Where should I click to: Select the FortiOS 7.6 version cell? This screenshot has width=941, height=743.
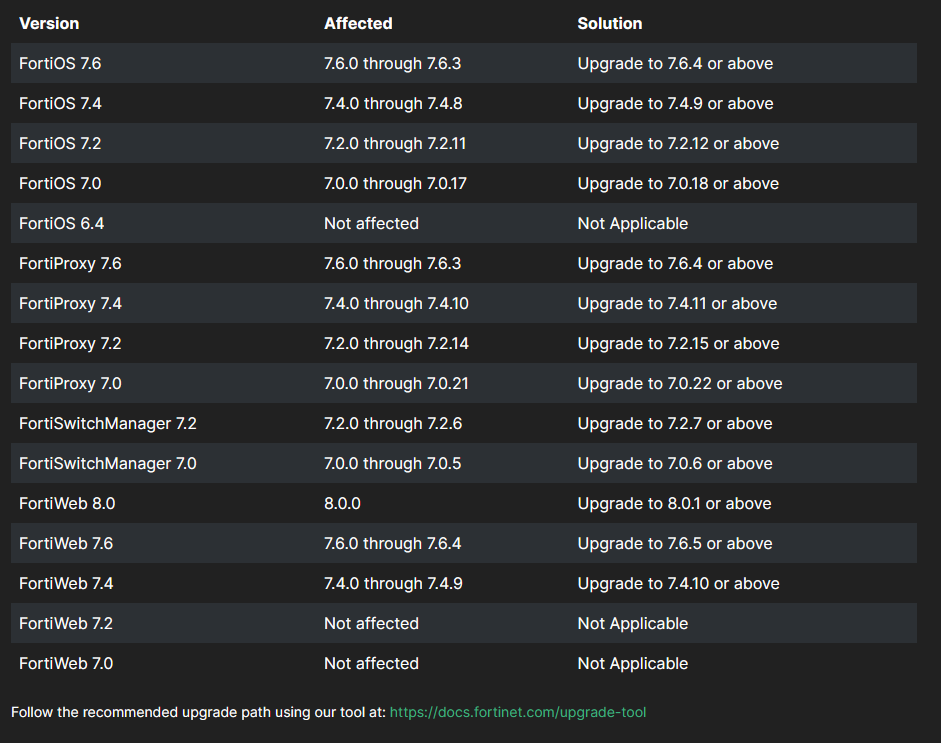(x=60, y=63)
